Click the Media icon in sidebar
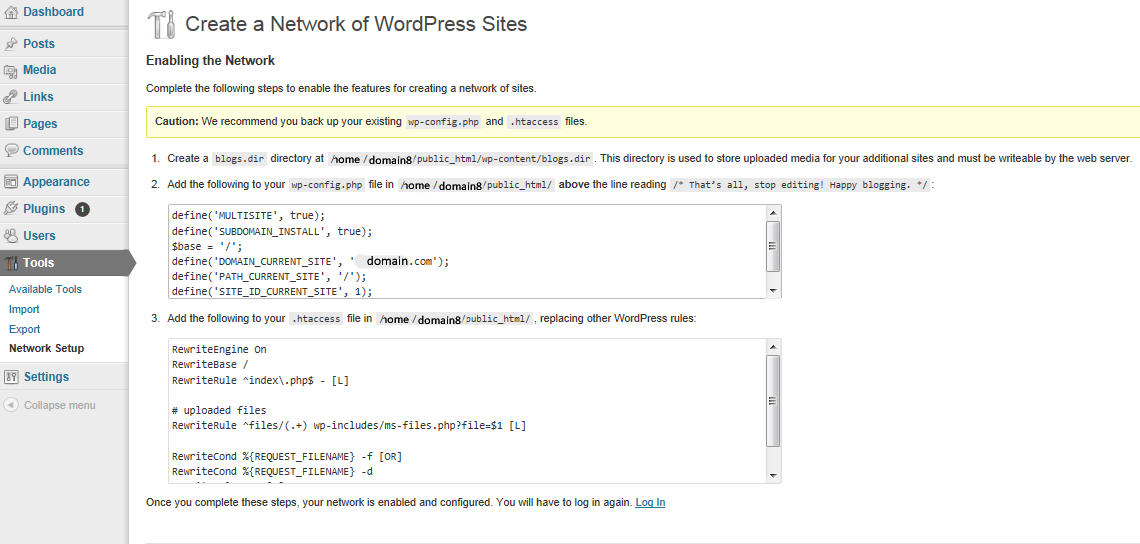Screen dimensions: 1140x544 coord(11,71)
